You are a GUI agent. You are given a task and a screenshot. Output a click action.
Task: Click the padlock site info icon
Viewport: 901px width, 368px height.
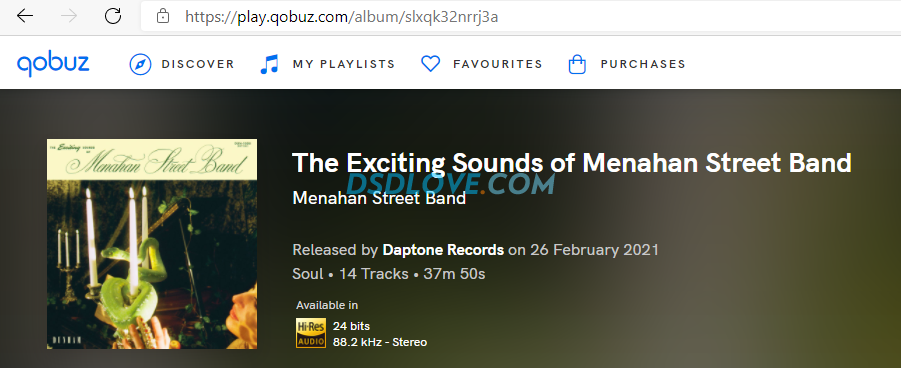163,16
